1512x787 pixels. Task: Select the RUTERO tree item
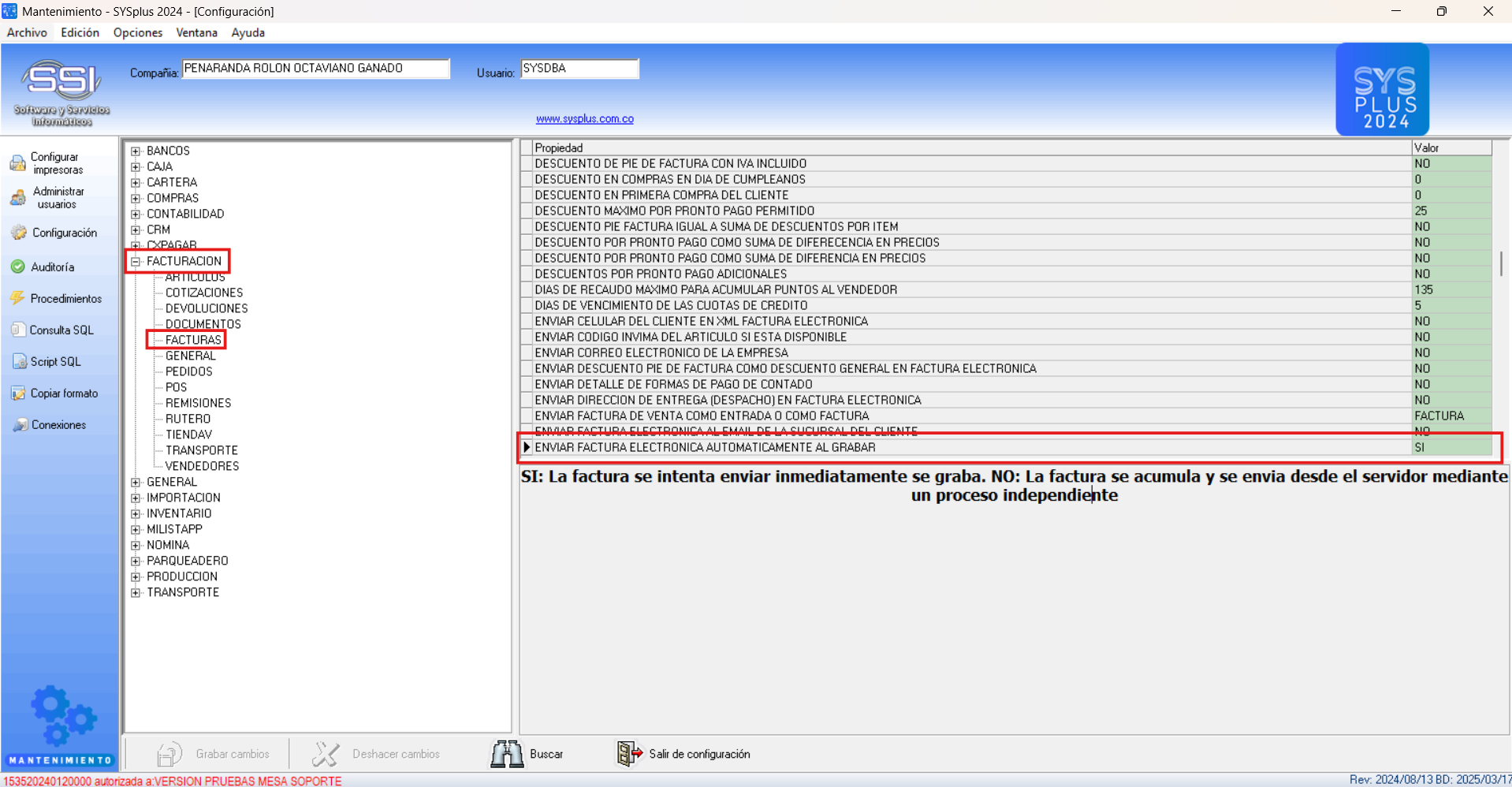tap(188, 419)
